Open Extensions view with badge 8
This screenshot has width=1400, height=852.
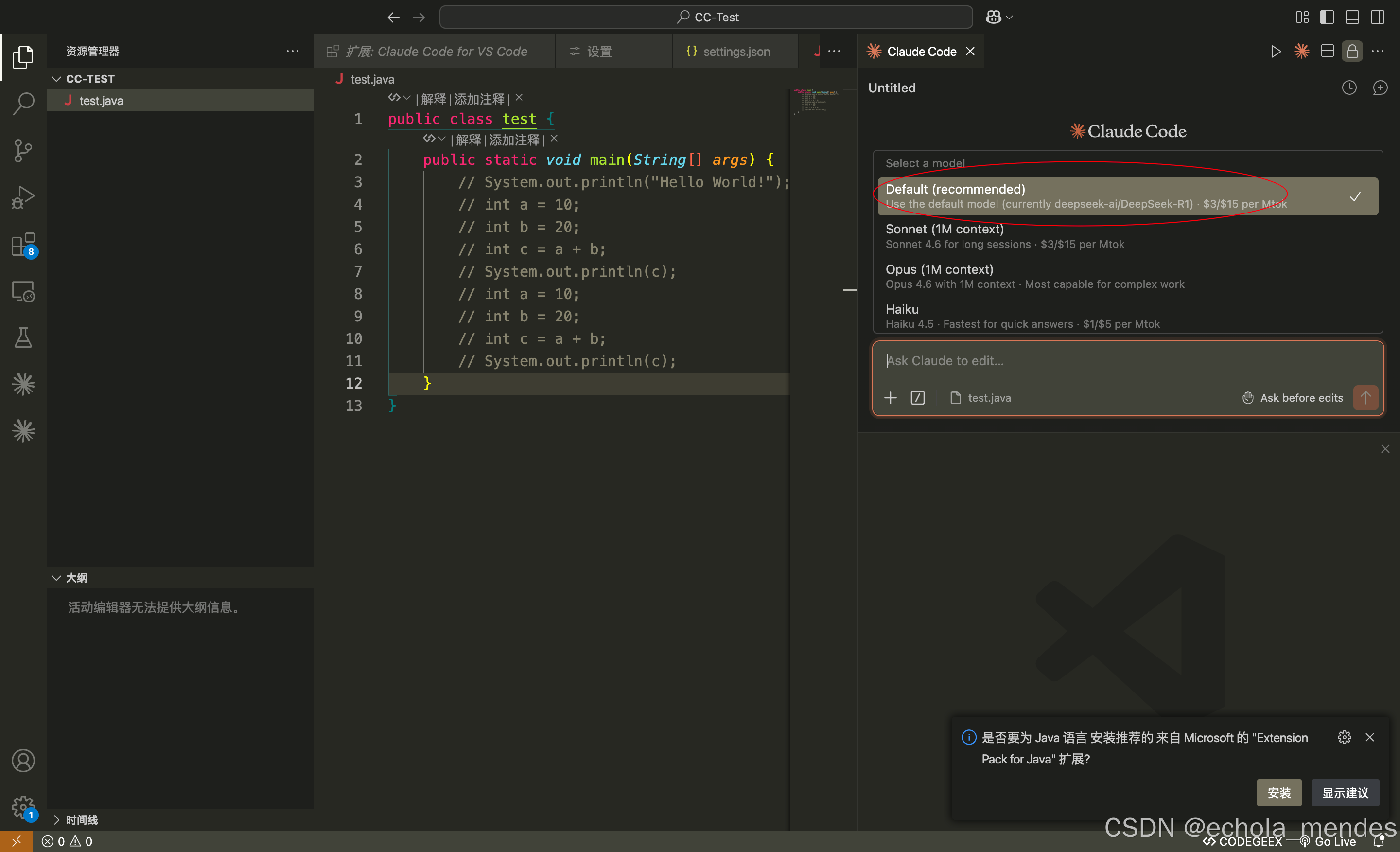click(x=23, y=245)
